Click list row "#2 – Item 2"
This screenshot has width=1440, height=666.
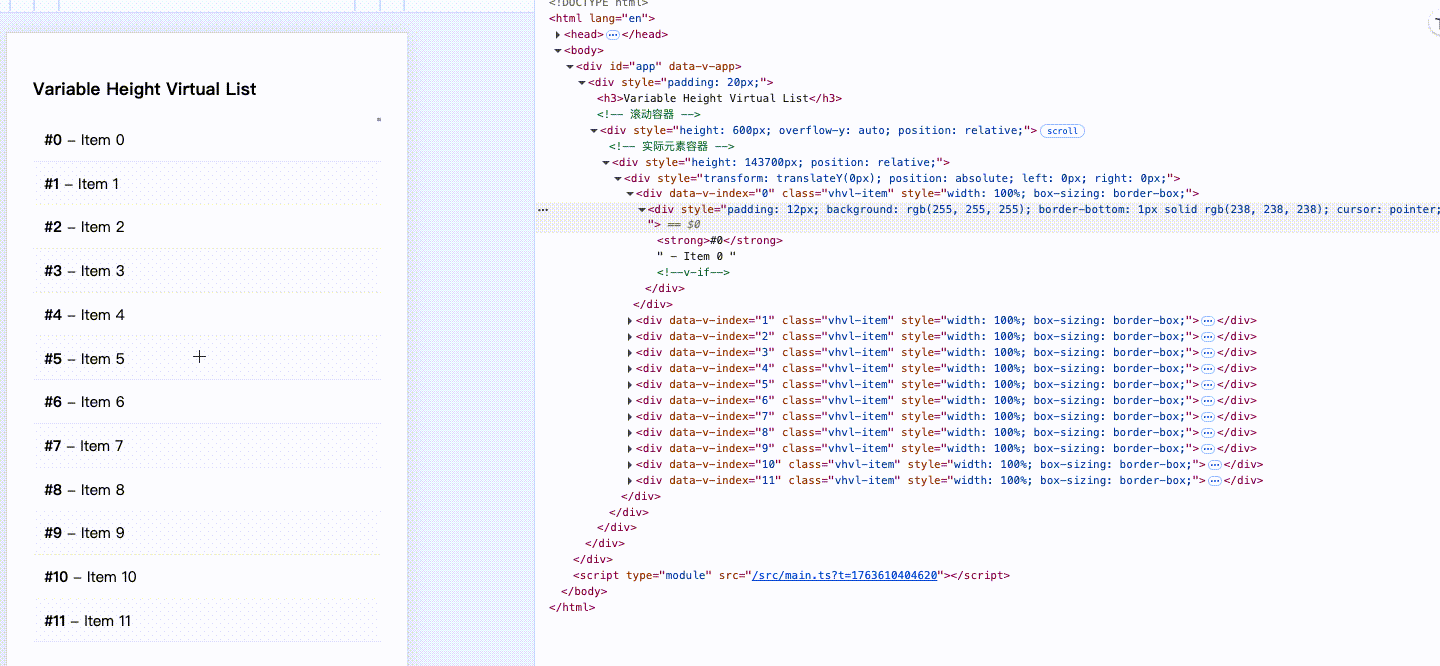[207, 227]
